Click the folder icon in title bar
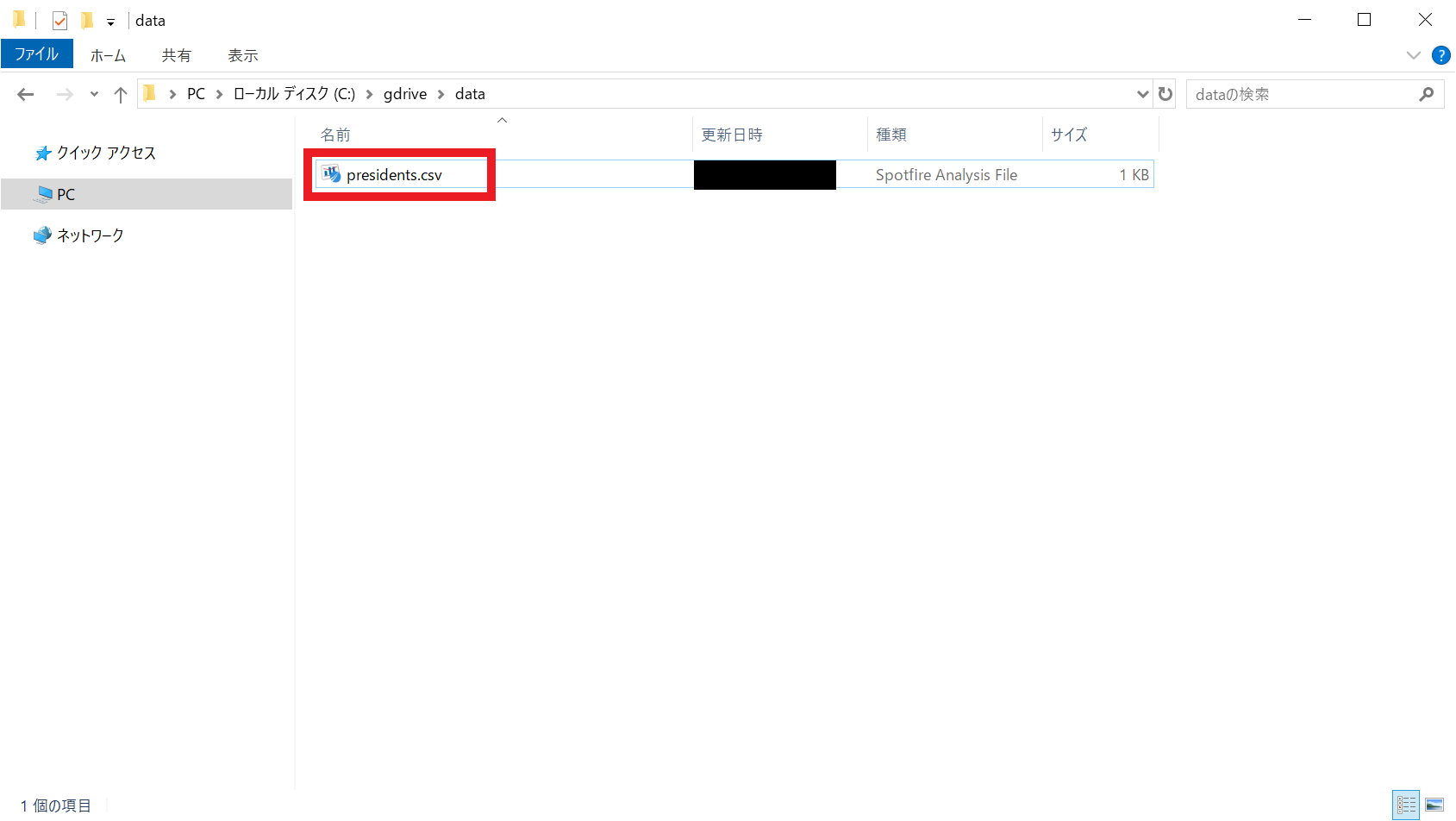The width and height of the screenshot is (1456, 821). pos(19,19)
